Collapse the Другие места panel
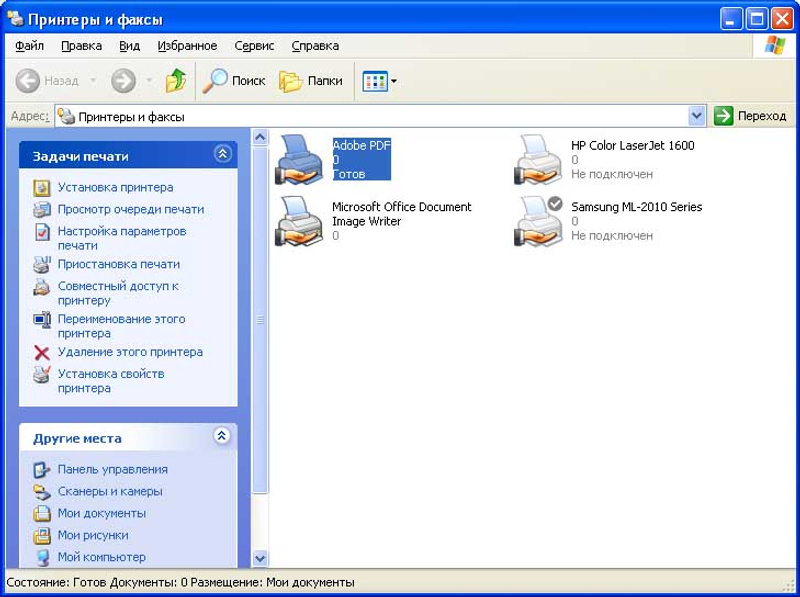800x597 pixels. (x=222, y=436)
